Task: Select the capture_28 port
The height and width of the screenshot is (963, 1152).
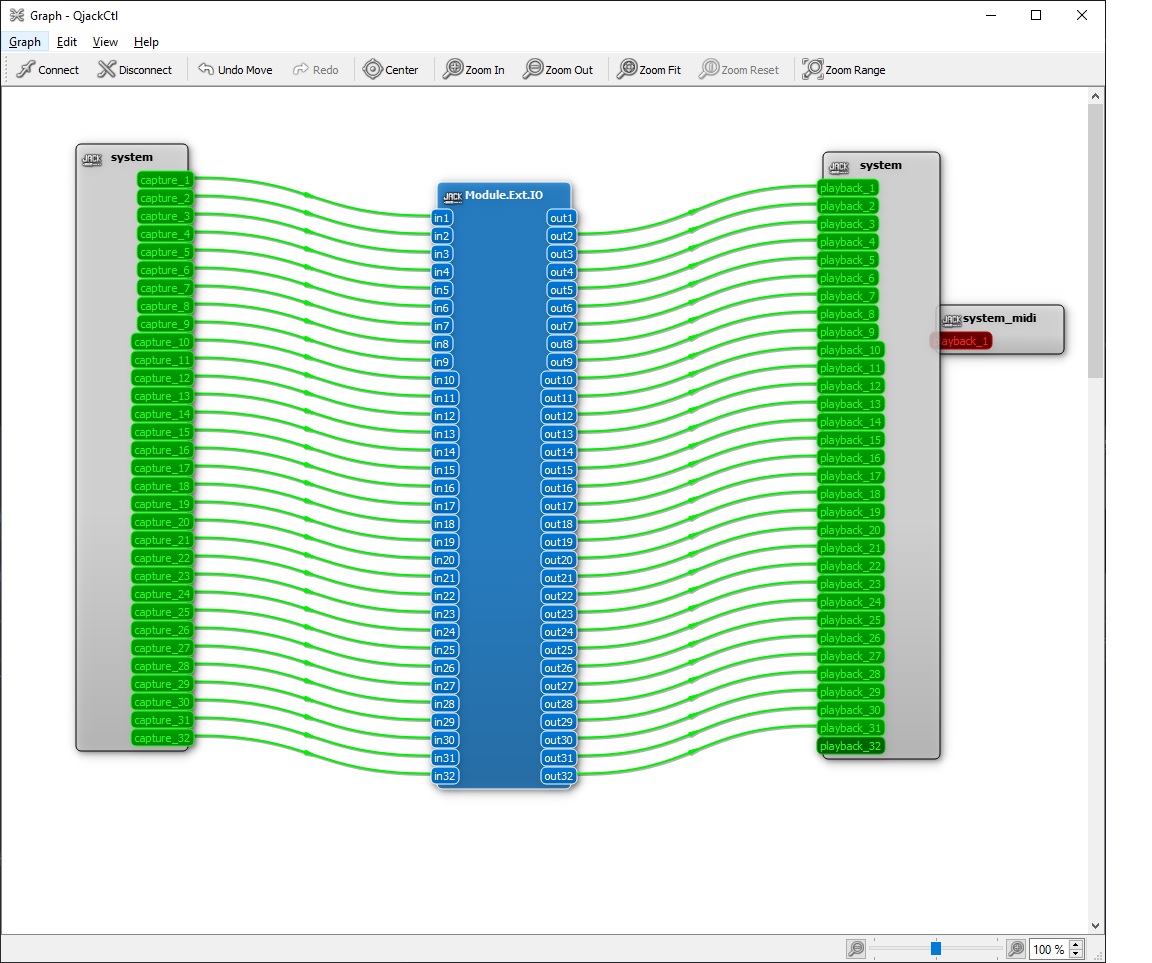Action: coord(162,666)
